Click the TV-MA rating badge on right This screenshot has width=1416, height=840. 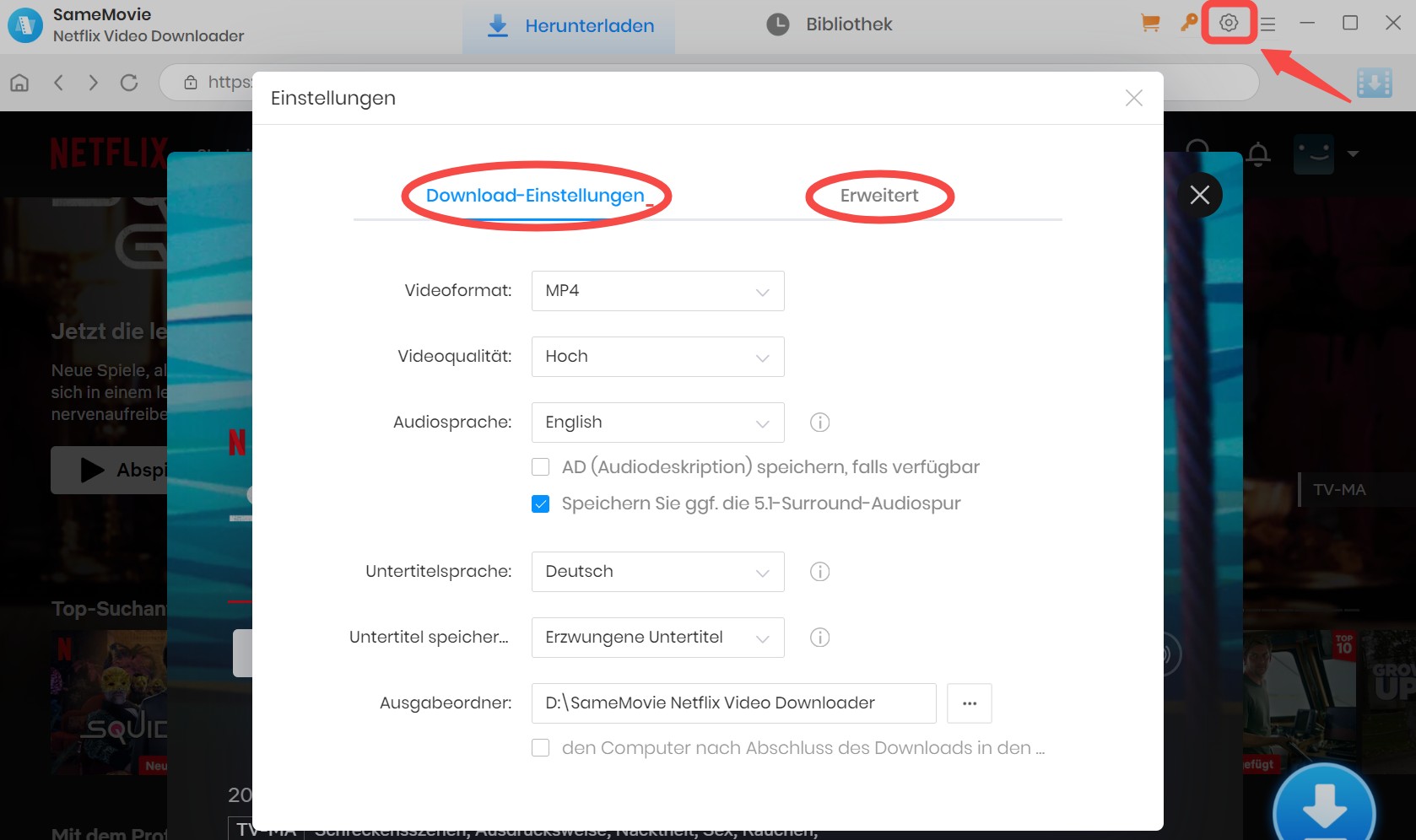1339,490
